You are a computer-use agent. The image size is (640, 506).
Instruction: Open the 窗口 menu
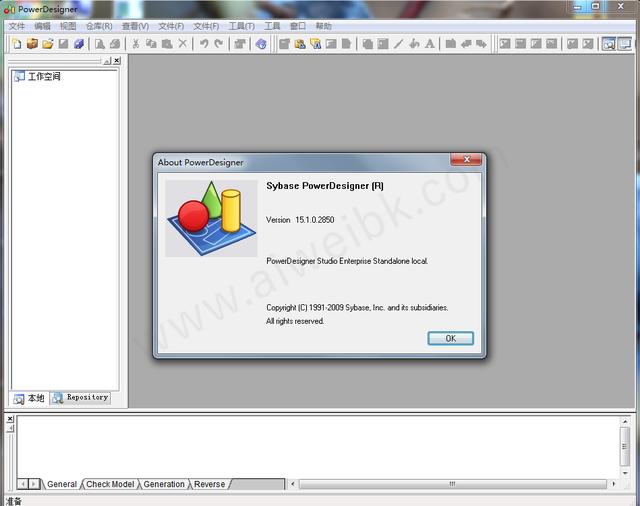coord(298,26)
